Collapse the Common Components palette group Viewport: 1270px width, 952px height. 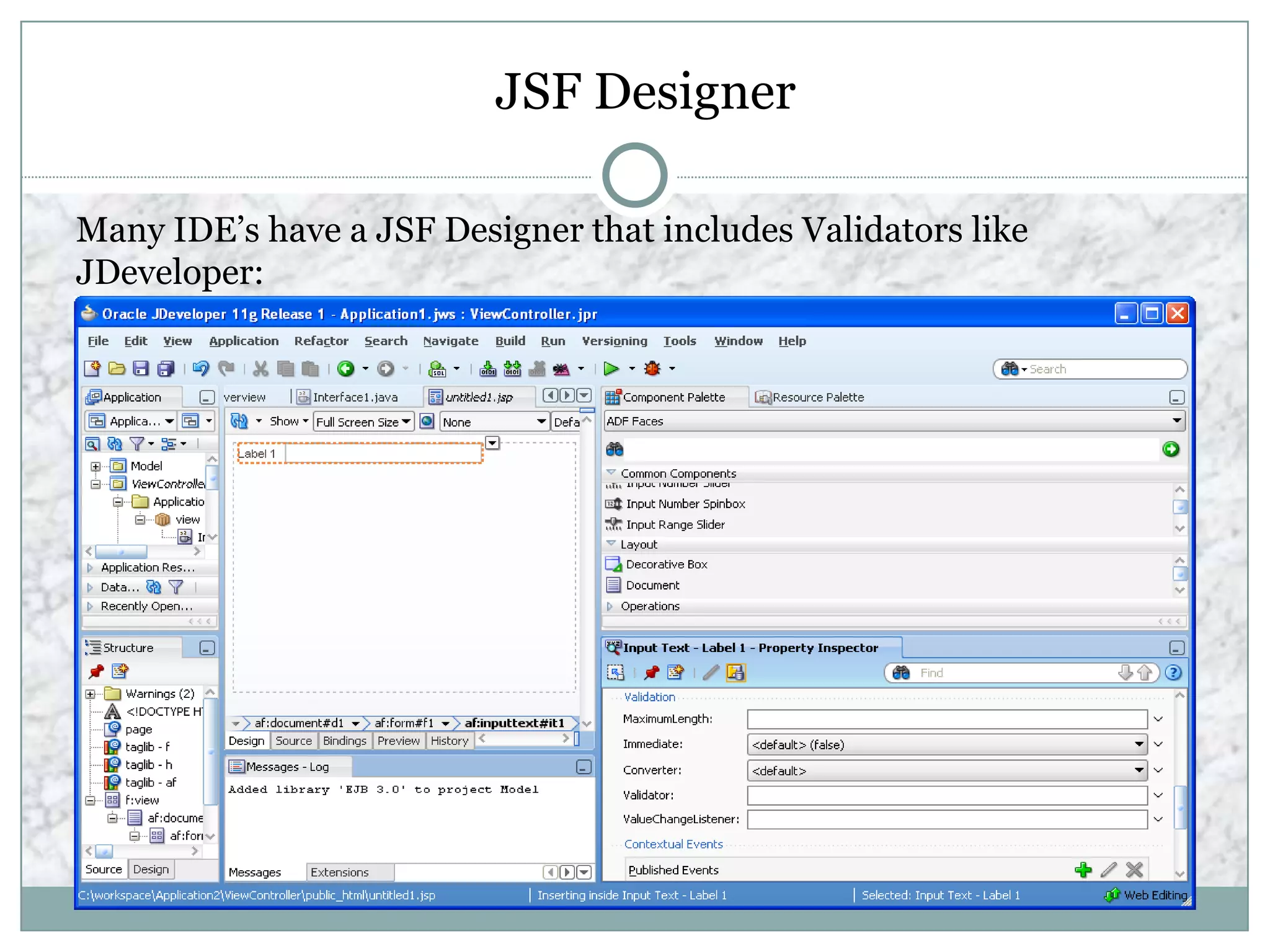[611, 472]
